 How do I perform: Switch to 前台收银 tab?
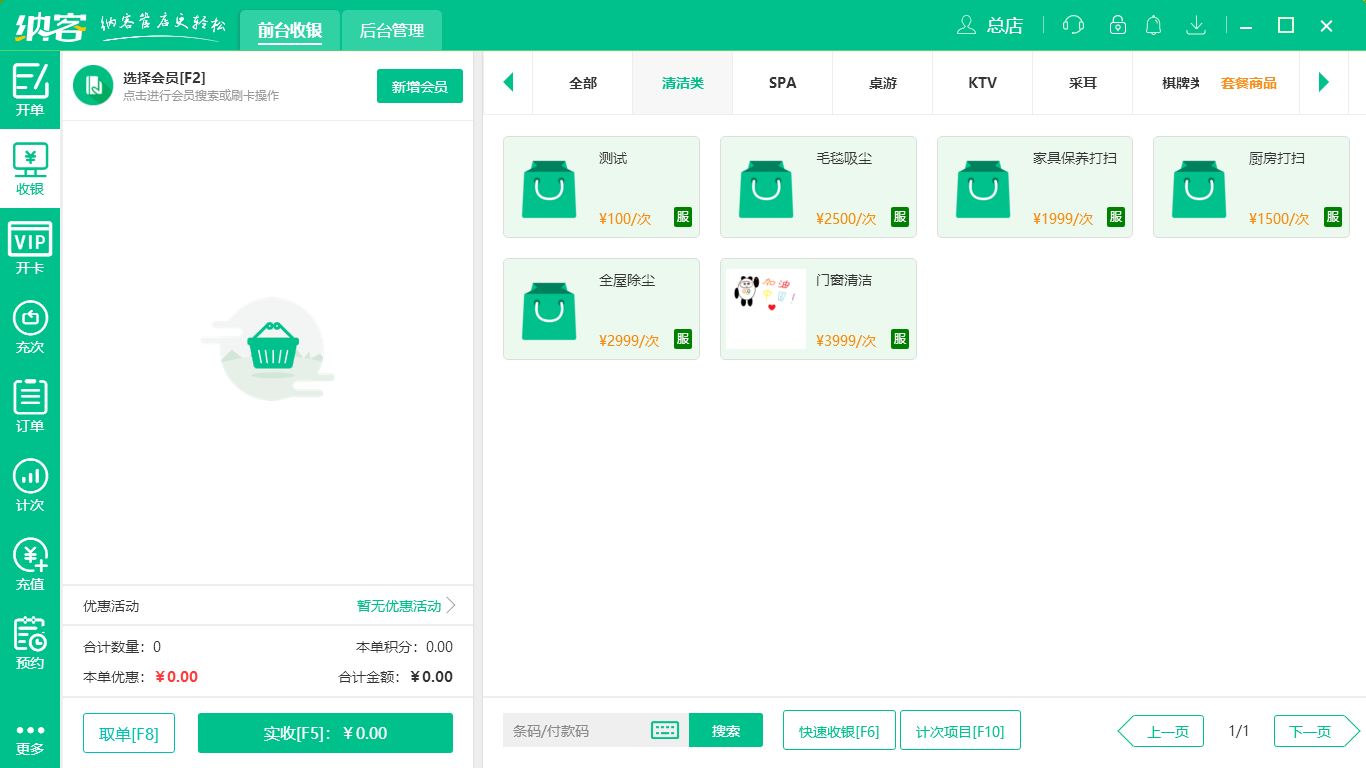click(290, 30)
